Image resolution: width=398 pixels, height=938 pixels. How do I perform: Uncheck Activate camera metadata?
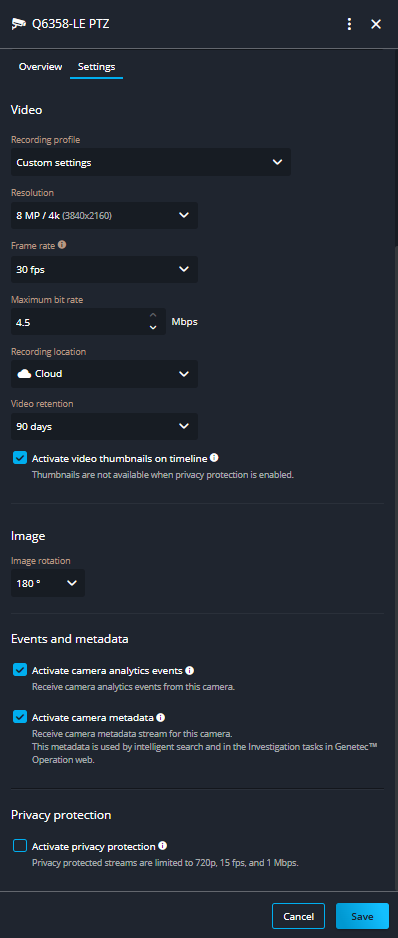click(x=20, y=717)
